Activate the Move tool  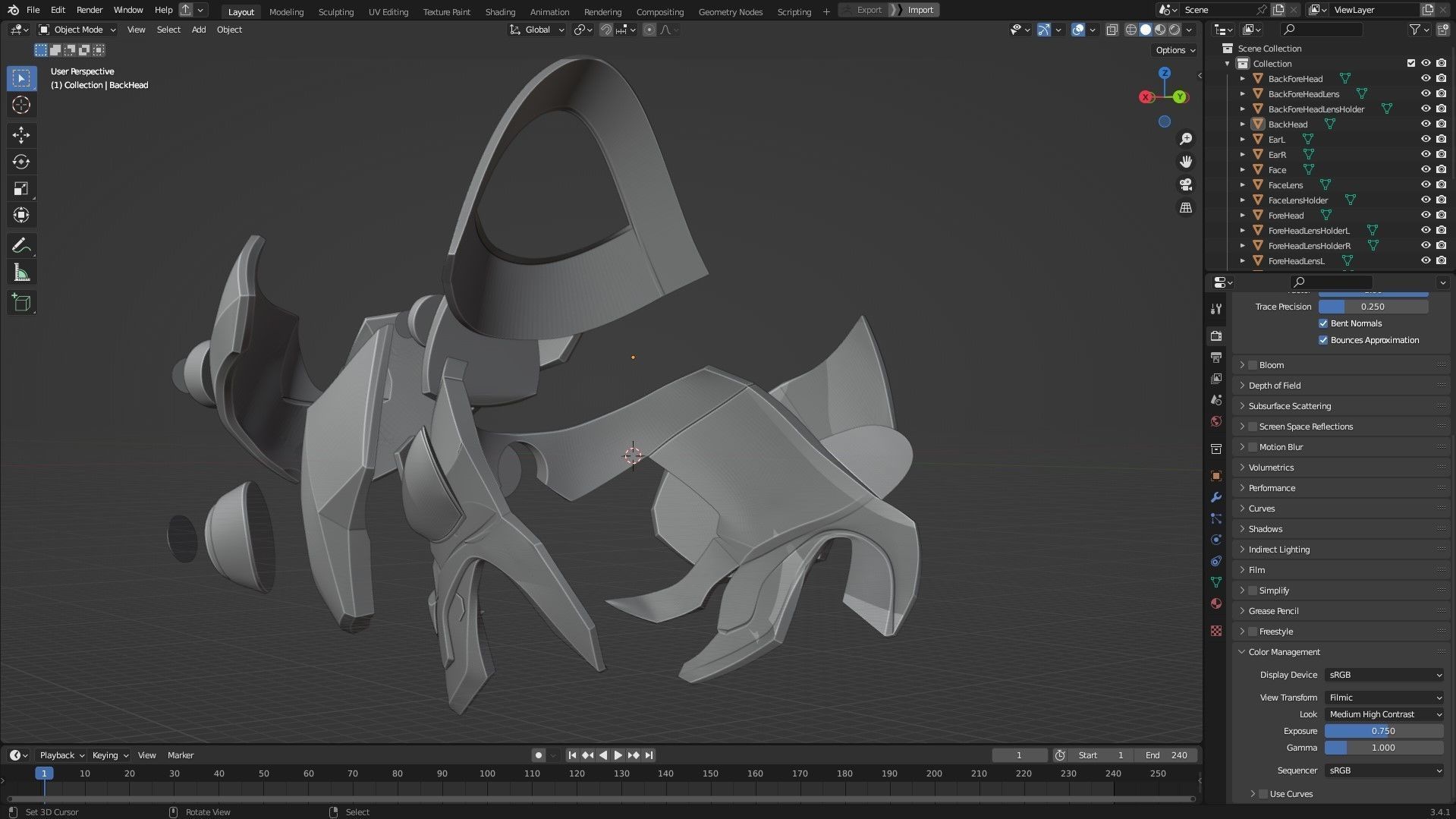click(x=21, y=135)
